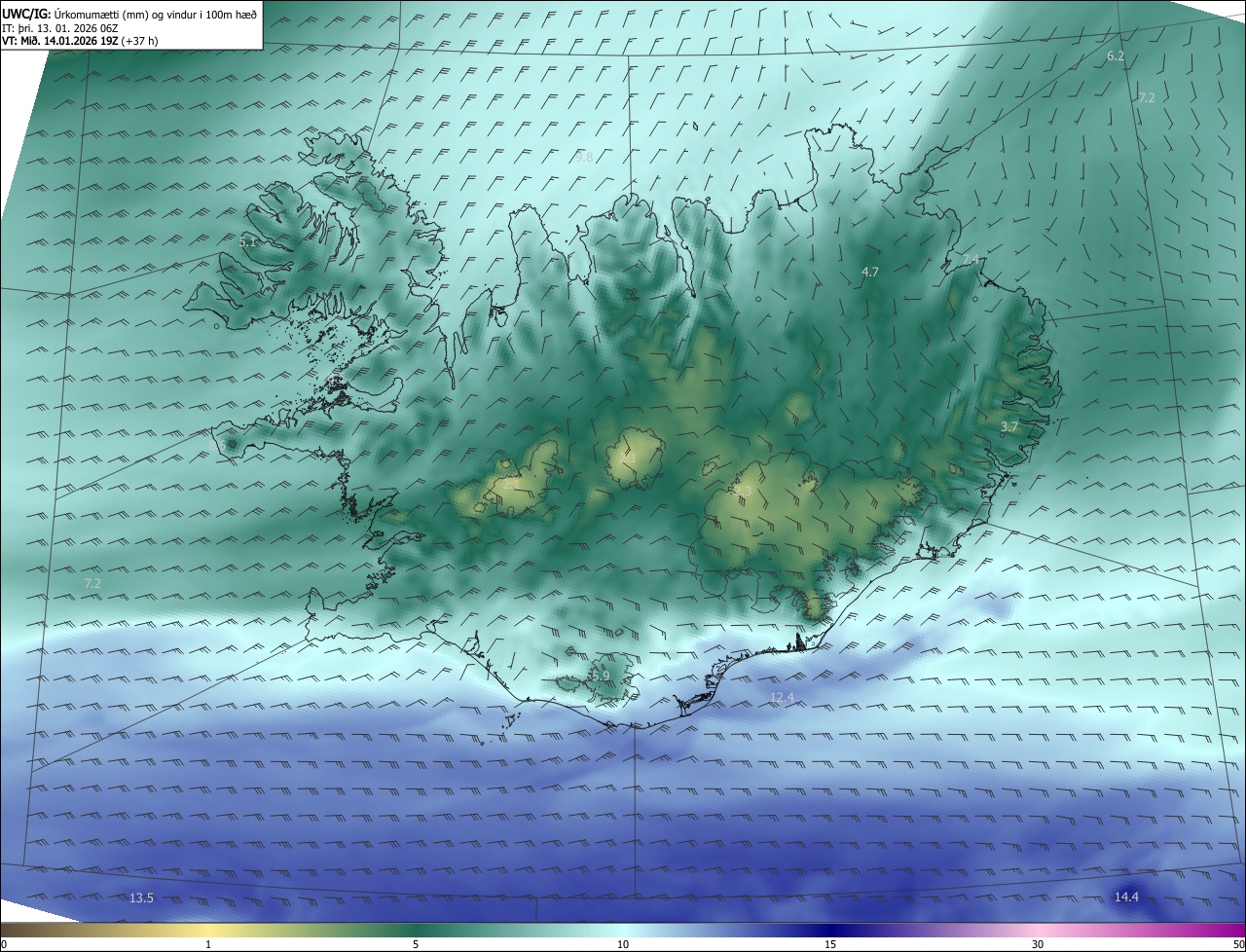This screenshot has width=1246, height=952.
Task: Click the Hofsjökull glacier outline
Action: click(635, 458)
